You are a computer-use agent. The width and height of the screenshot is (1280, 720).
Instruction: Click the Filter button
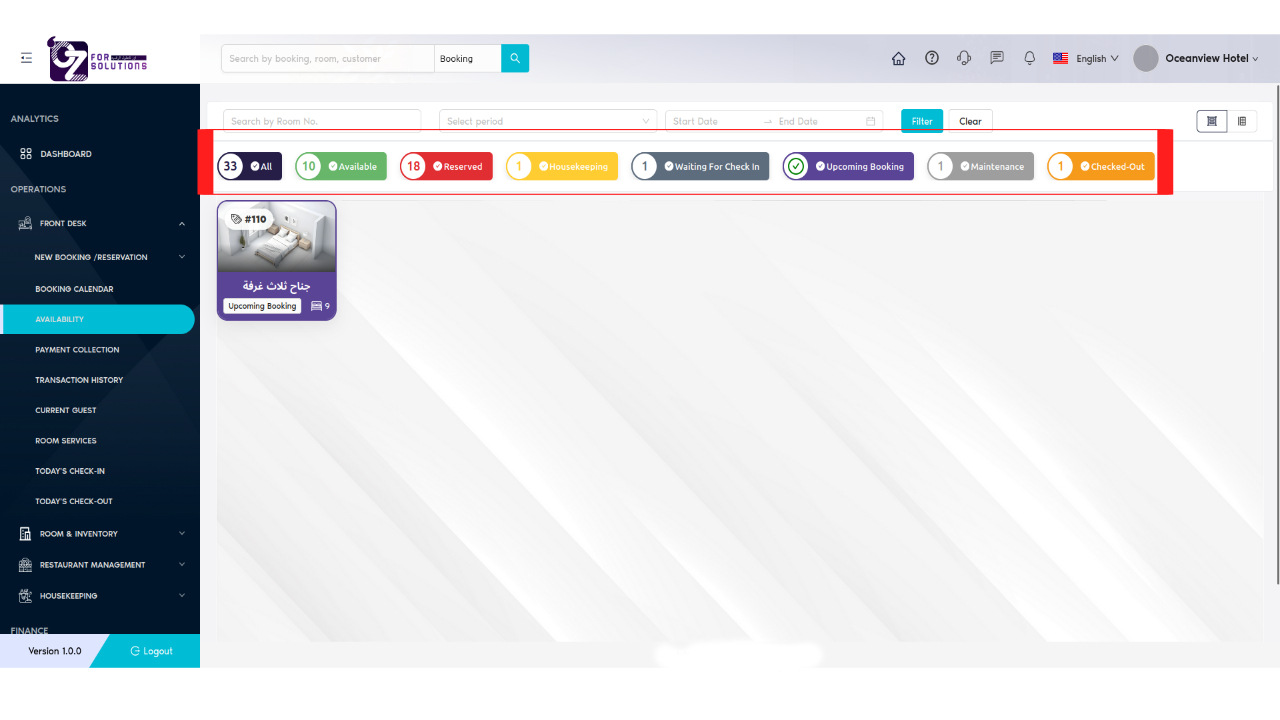coord(921,121)
